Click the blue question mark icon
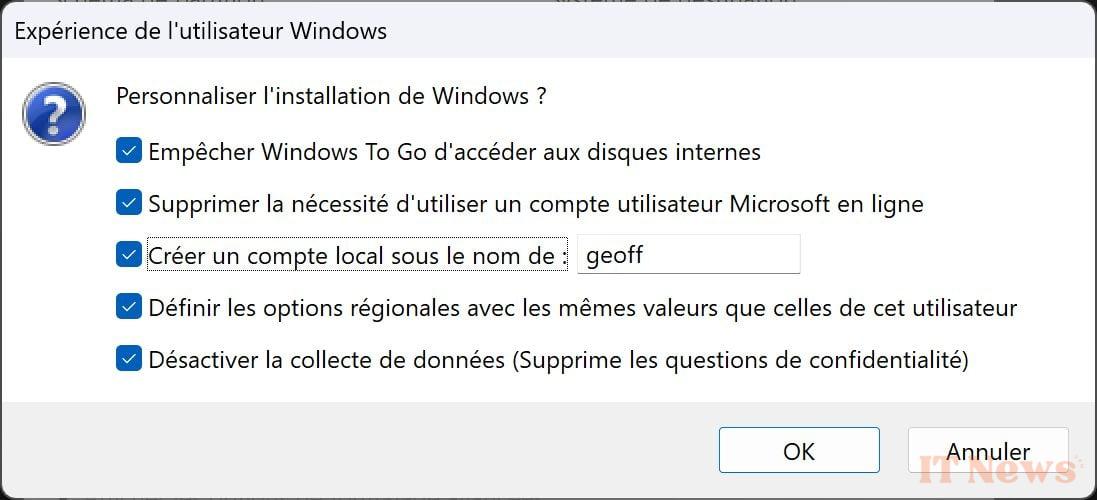Image resolution: width=1097 pixels, height=500 pixels. (54, 113)
